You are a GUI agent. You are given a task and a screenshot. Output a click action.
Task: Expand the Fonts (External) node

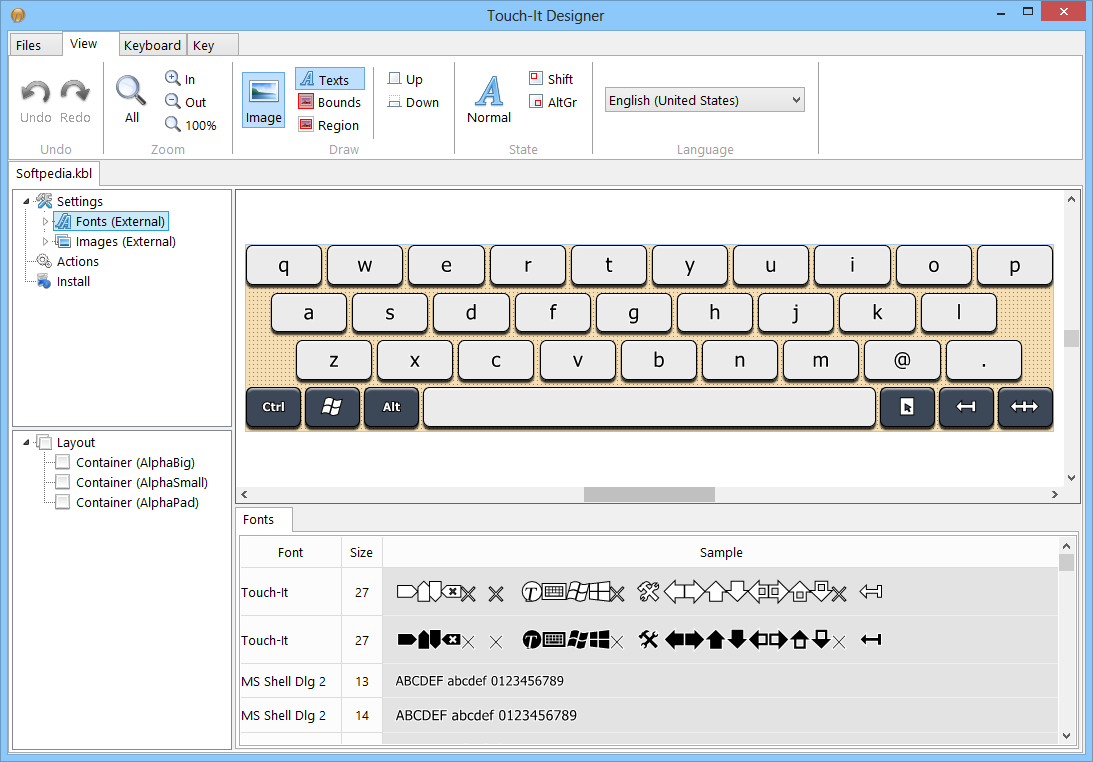pos(45,222)
